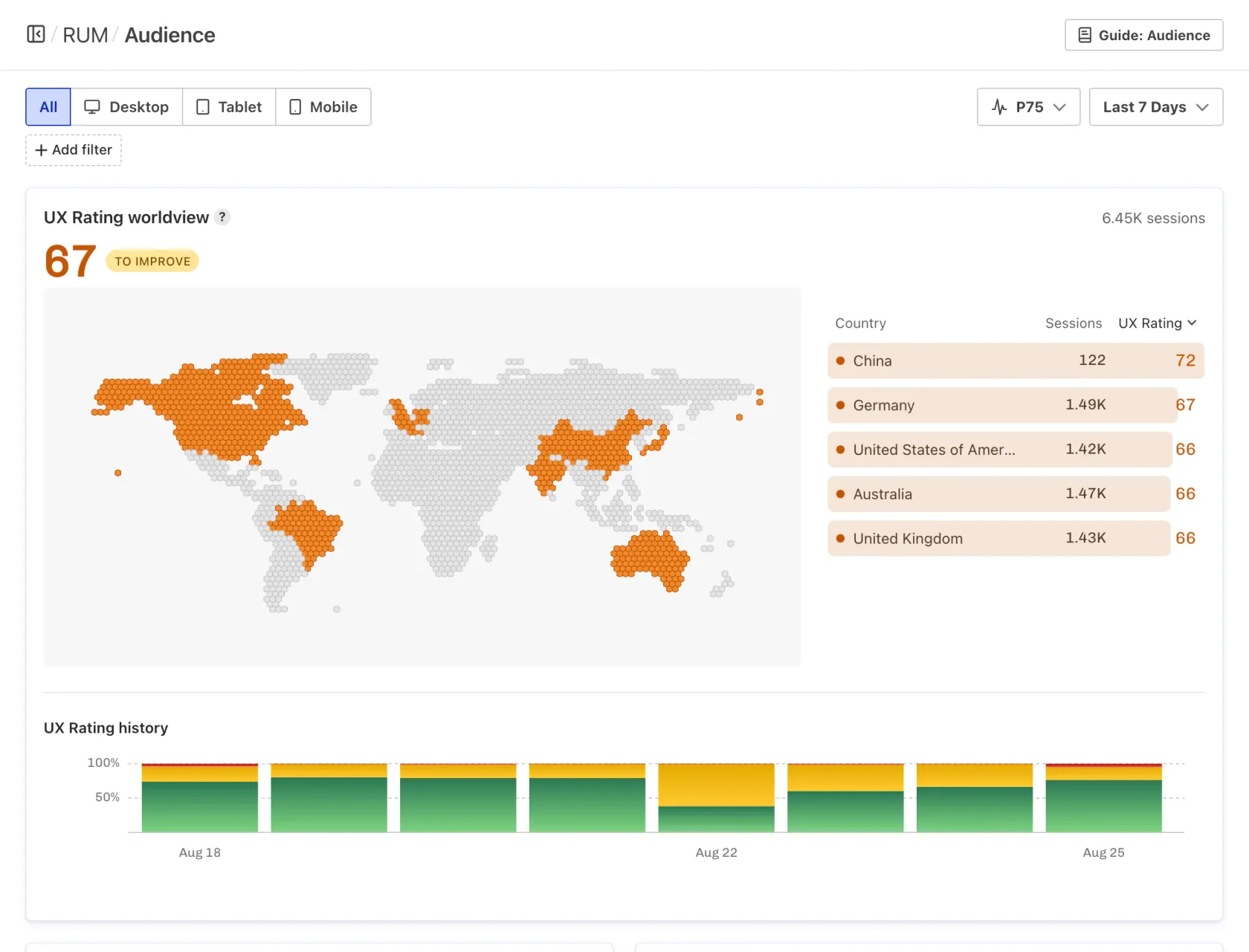Click the Aug 18 history bar
Viewport: 1249px width, 952px height.
pyautogui.click(x=200, y=797)
